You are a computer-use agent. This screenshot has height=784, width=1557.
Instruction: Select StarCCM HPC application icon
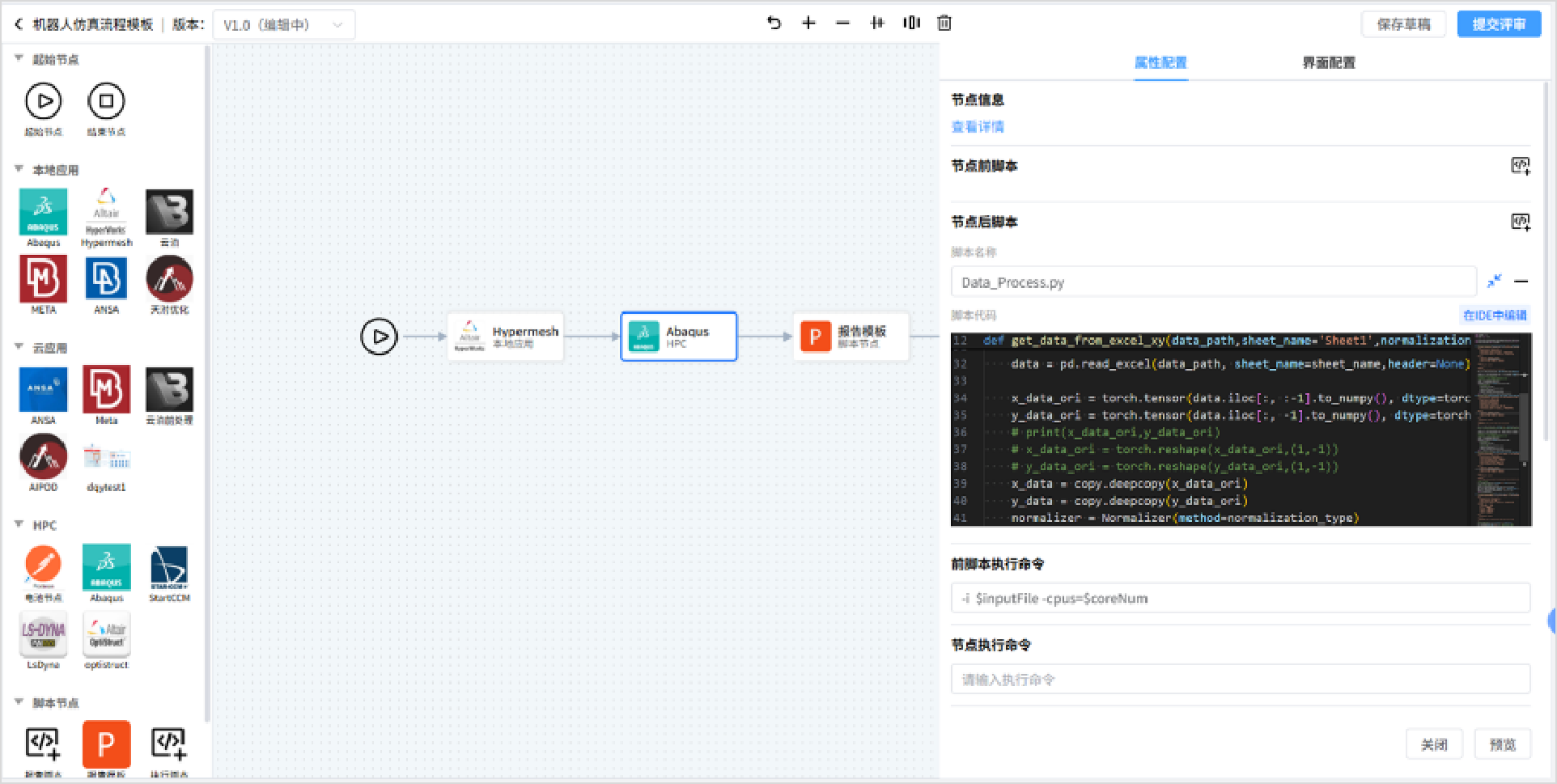pos(169,568)
